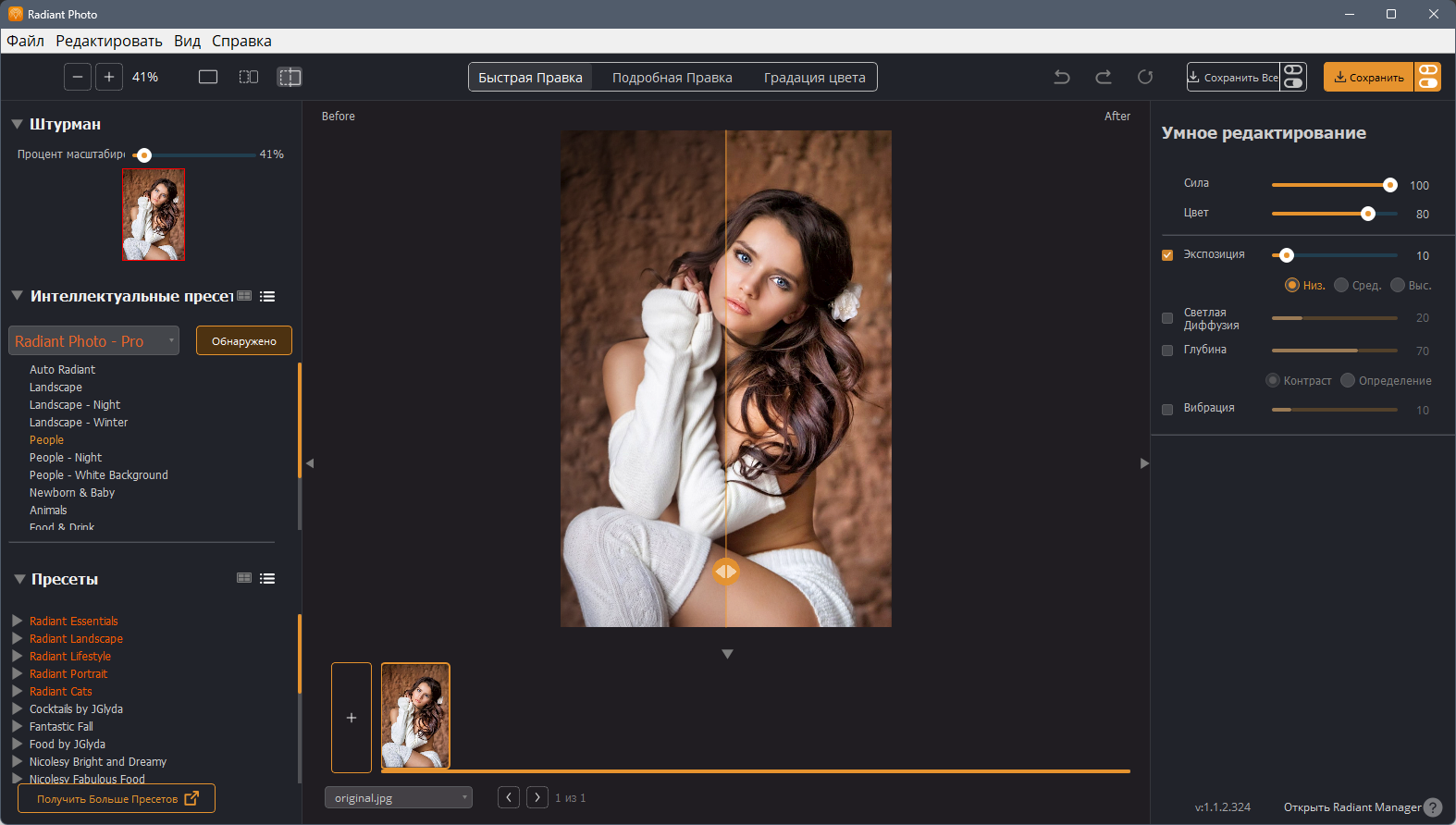This screenshot has height=825, width=1456.
Task: Open the Подробная Правка tab
Action: coord(672,78)
